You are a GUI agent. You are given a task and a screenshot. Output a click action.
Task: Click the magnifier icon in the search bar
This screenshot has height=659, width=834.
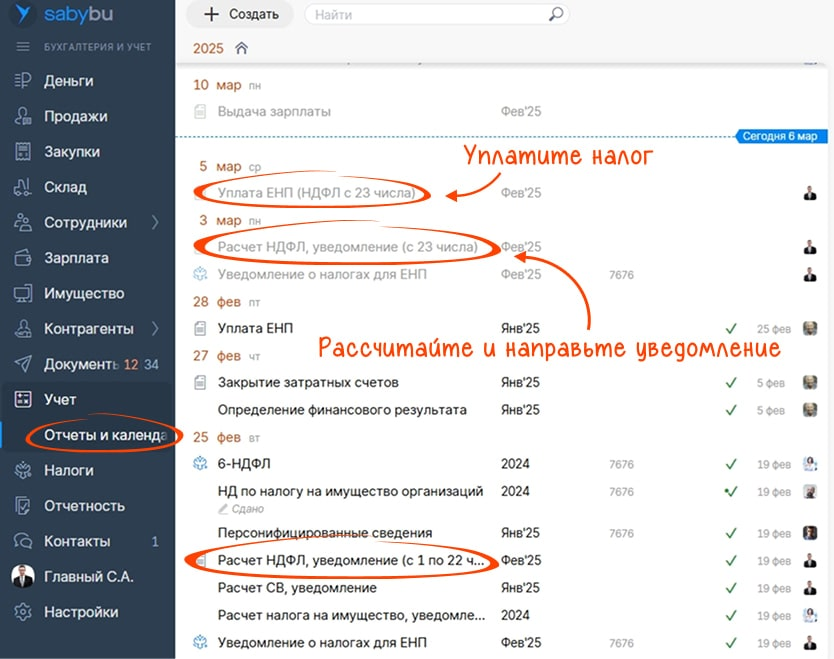point(556,15)
